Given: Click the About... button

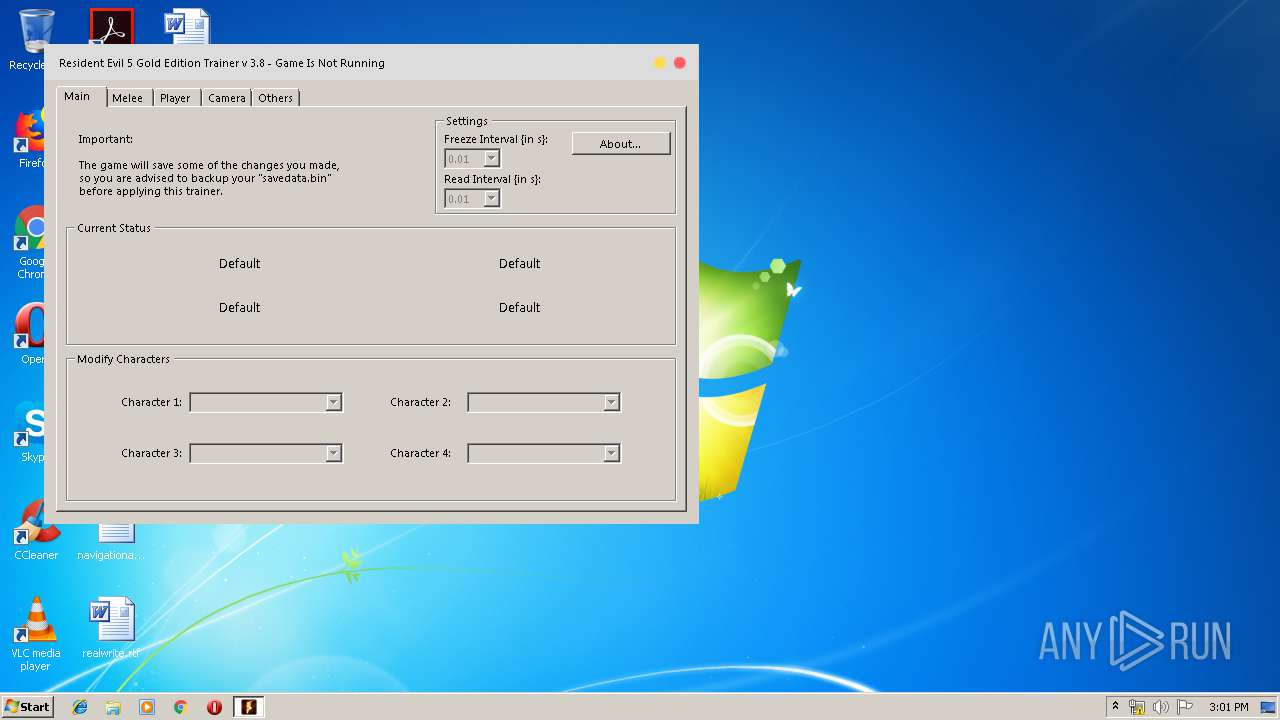Looking at the screenshot, I should click(620, 144).
